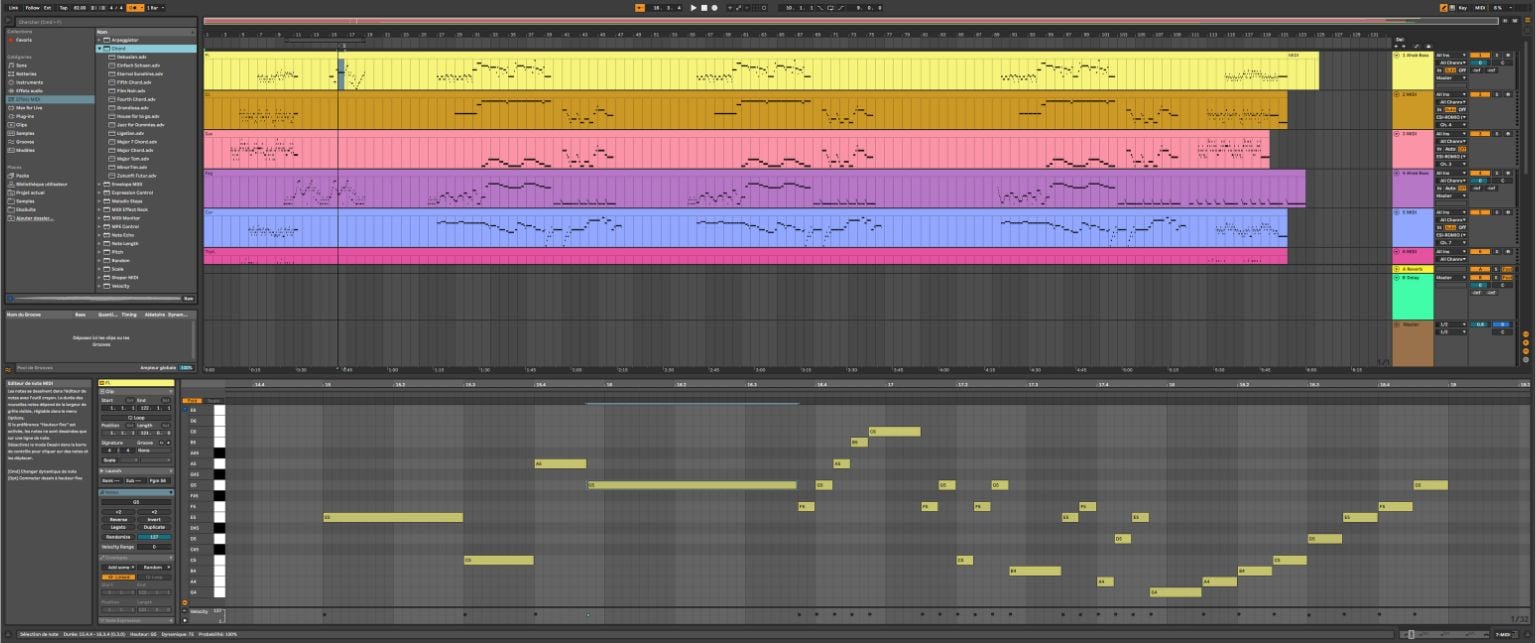Toggle MIDI map mode switch
The width and height of the screenshot is (1536, 643).
pos(1481,7)
